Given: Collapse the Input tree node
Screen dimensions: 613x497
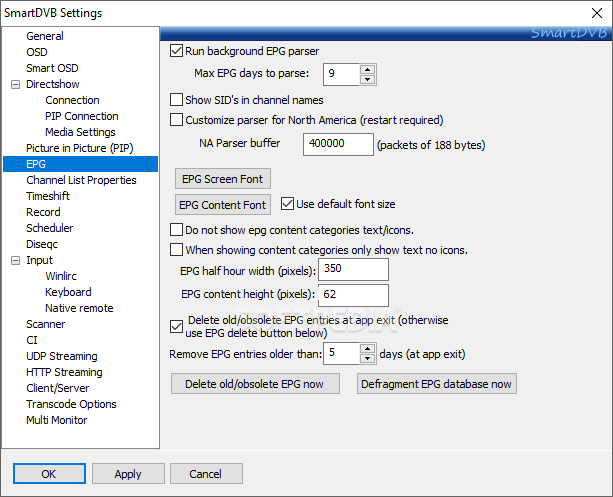Looking at the screenshot, I should point(15,260).
